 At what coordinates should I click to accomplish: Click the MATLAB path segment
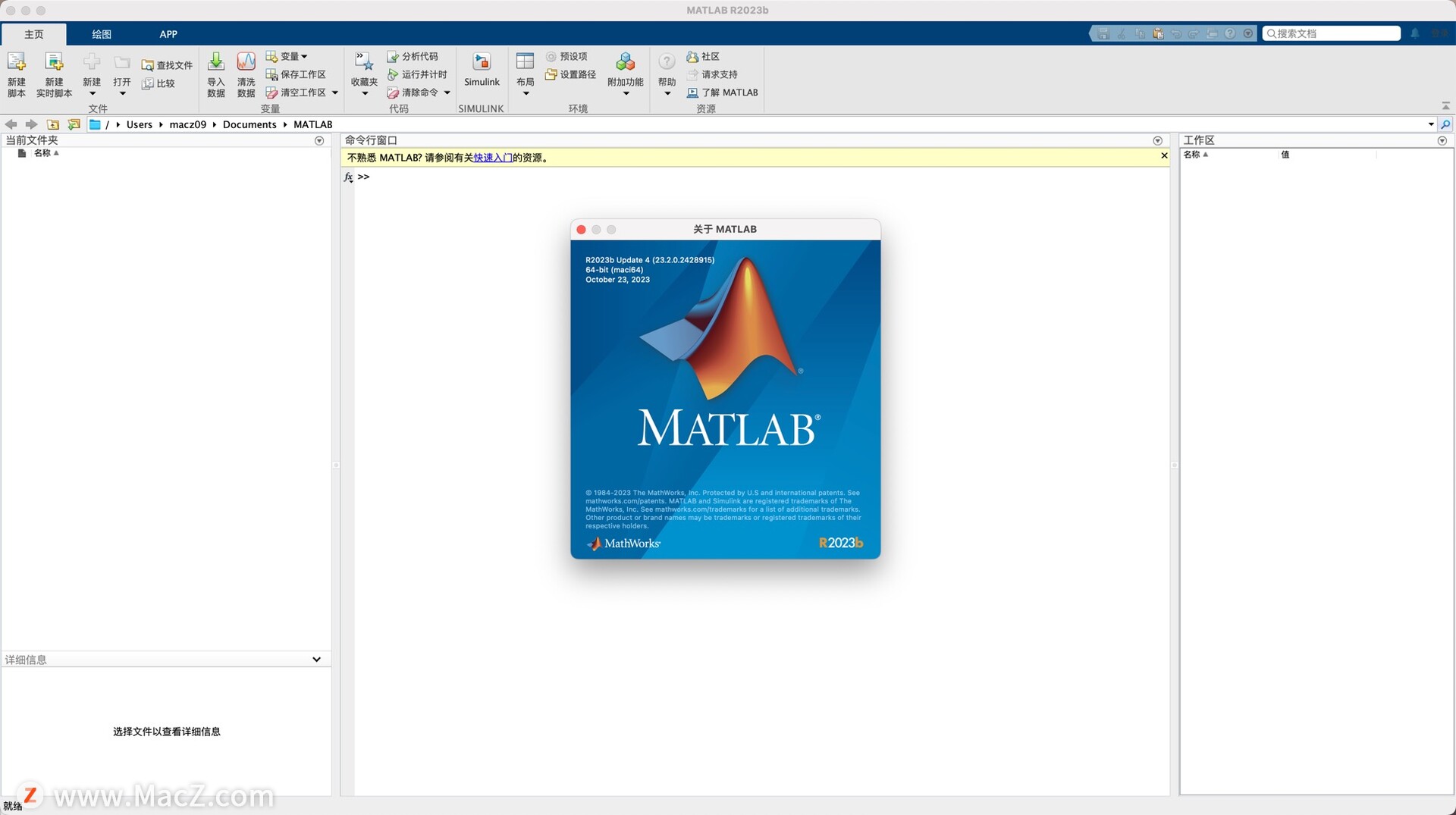coord(313,124)
